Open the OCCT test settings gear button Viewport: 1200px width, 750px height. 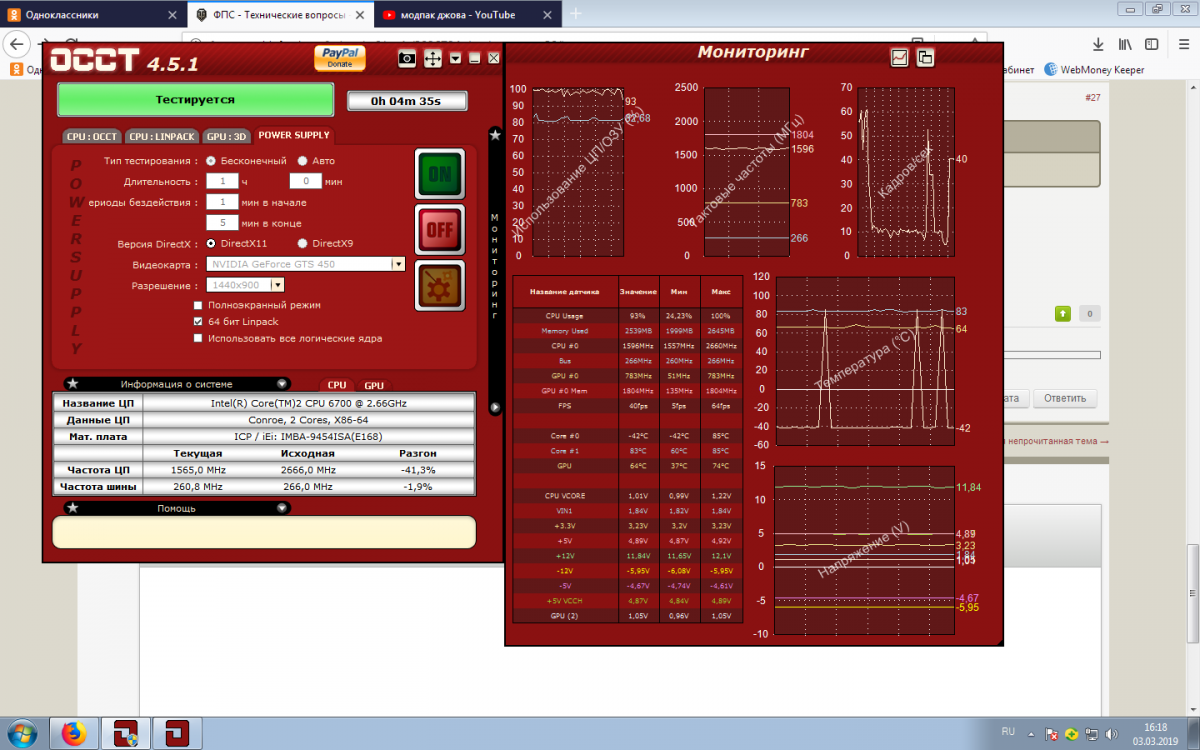point(439,287)
